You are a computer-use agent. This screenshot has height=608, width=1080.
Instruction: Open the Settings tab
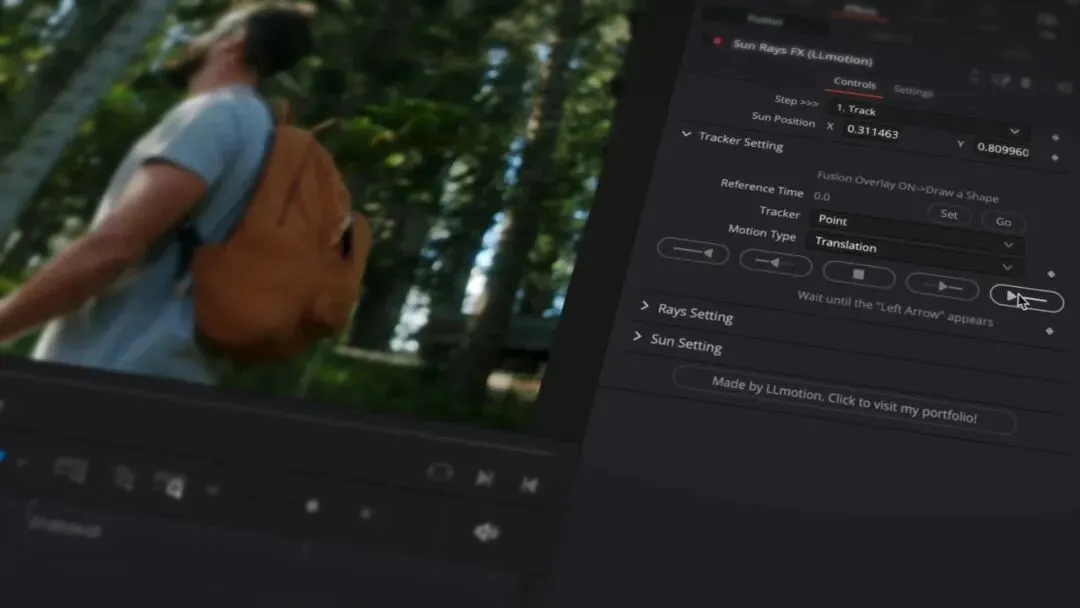point(913,90)
